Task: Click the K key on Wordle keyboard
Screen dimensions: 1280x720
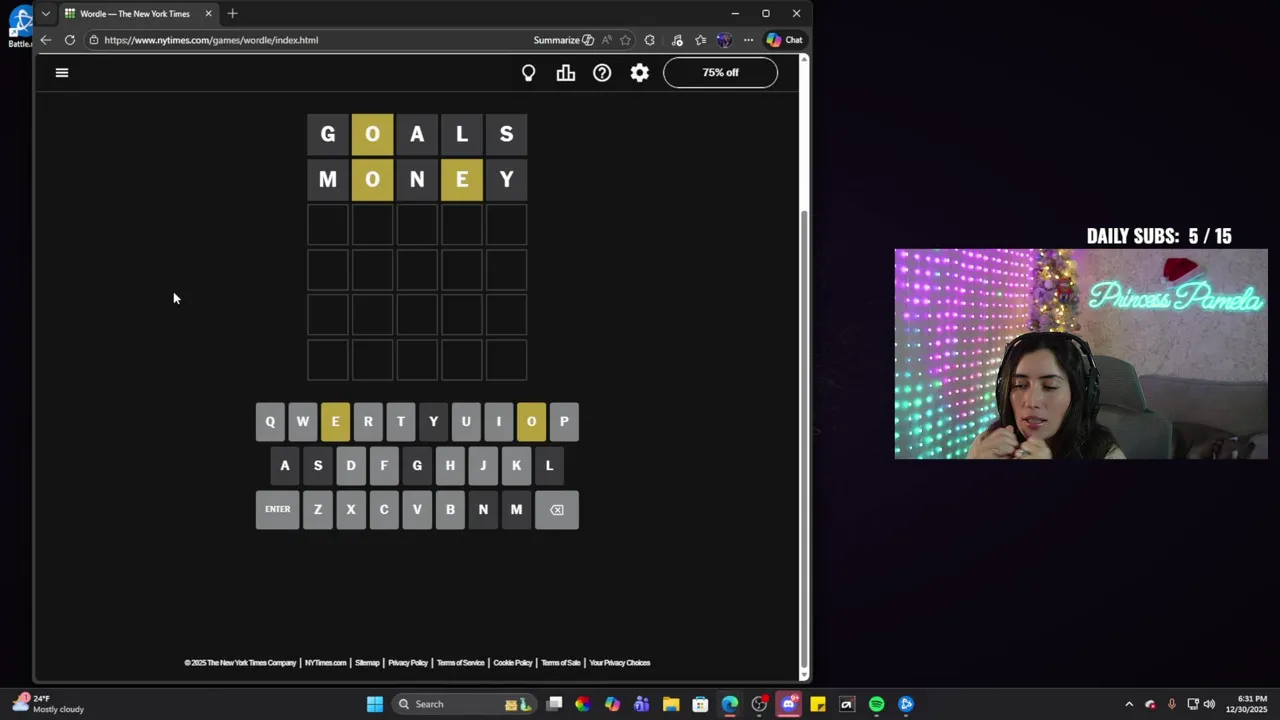Action: click(516, 466)
